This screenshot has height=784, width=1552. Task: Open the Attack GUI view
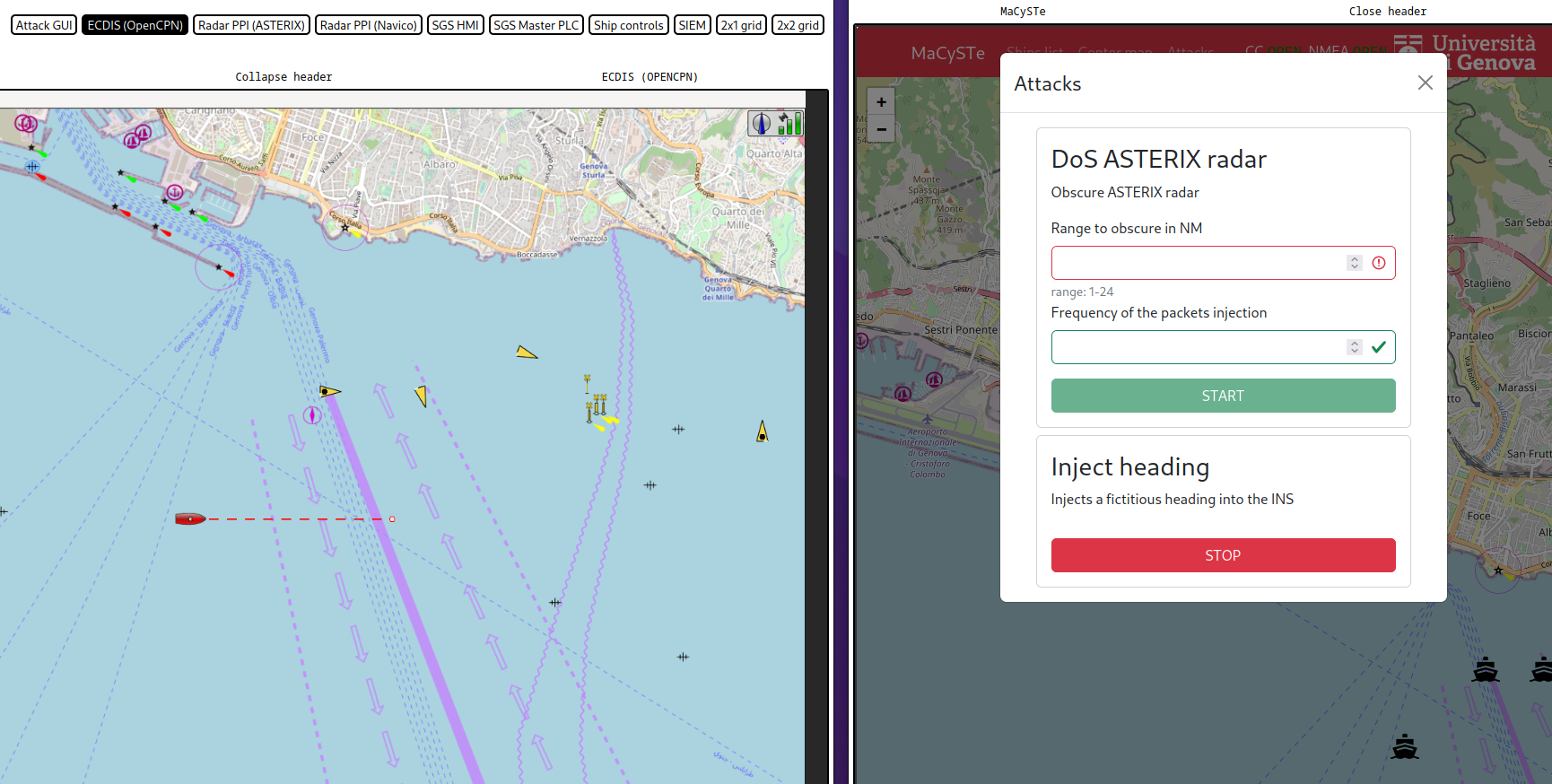(x=44, y=25)
